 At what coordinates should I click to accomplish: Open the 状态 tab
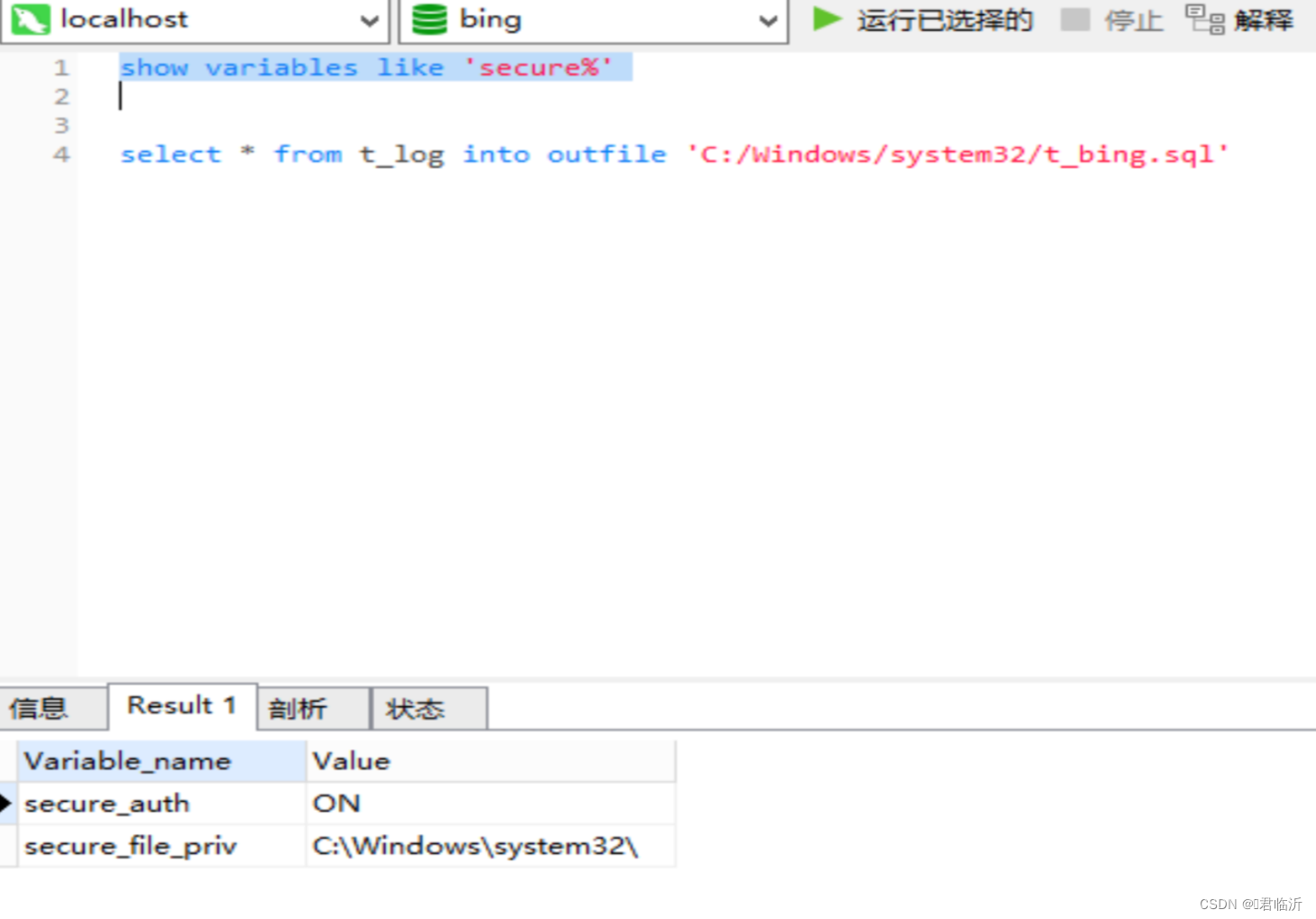coord(430,708)
